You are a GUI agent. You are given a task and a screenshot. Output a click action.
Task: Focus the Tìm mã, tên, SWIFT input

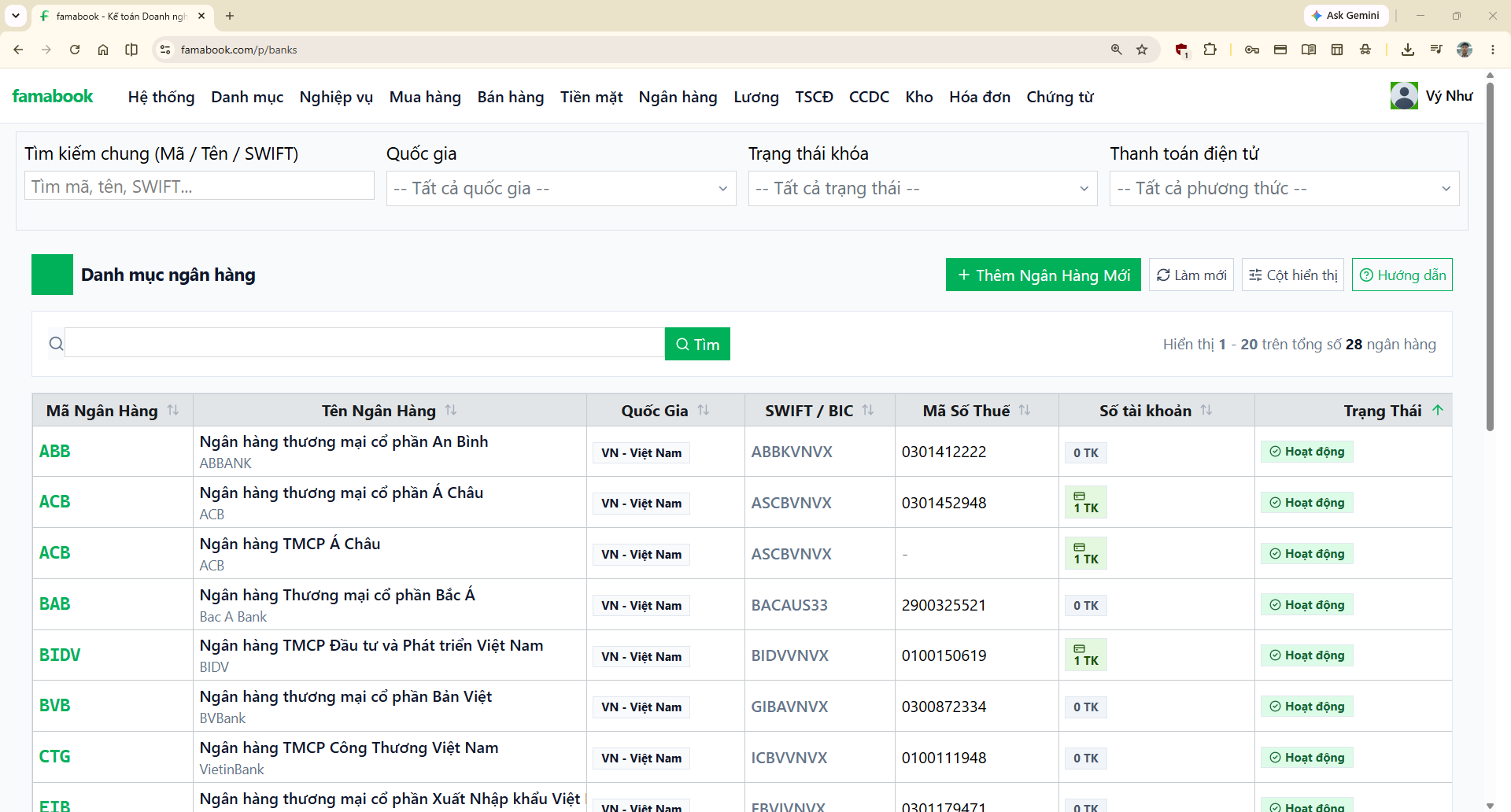pyautogui.click(x=199, y=186)
